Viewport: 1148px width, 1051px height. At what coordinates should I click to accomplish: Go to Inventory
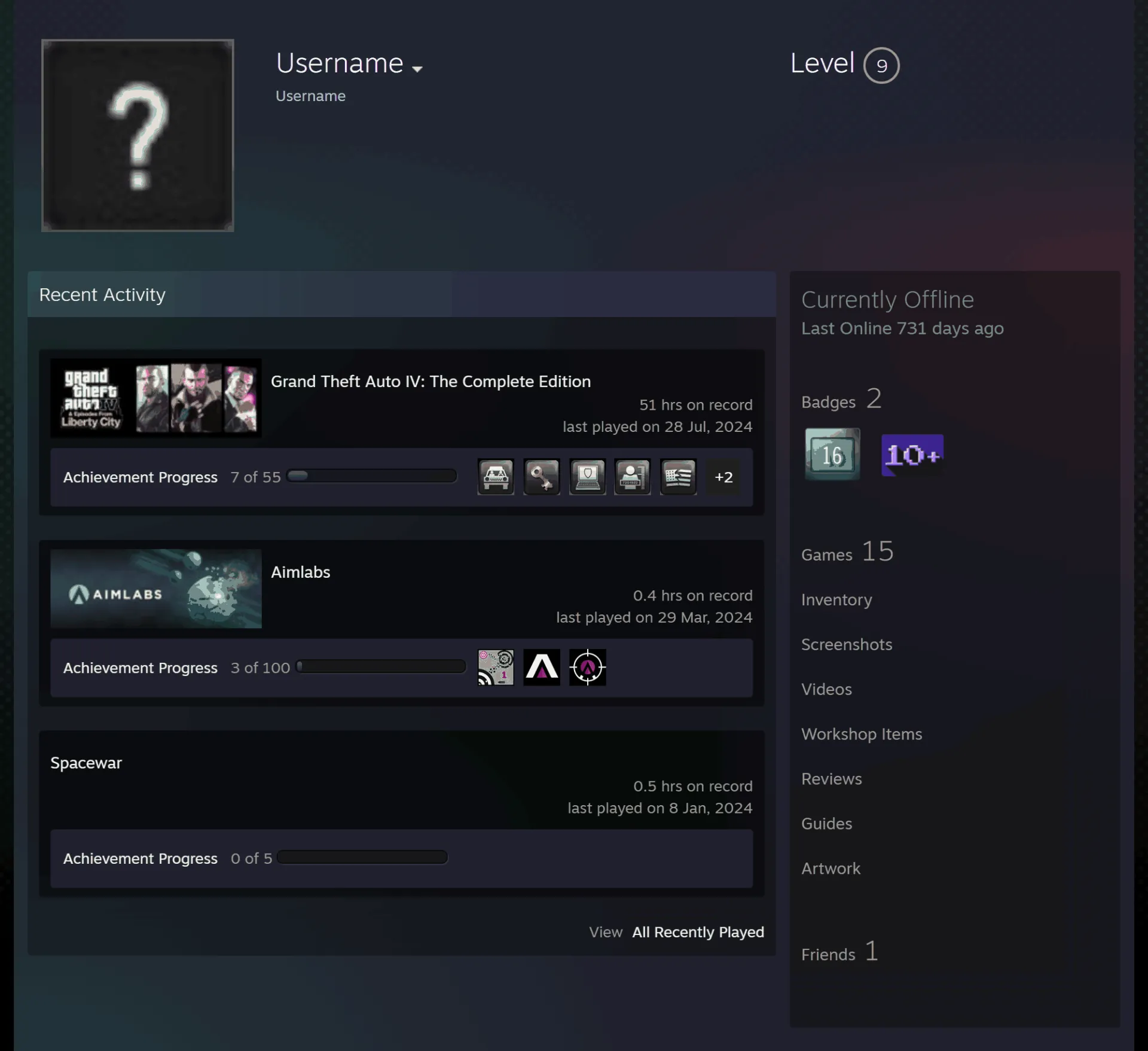836,599
